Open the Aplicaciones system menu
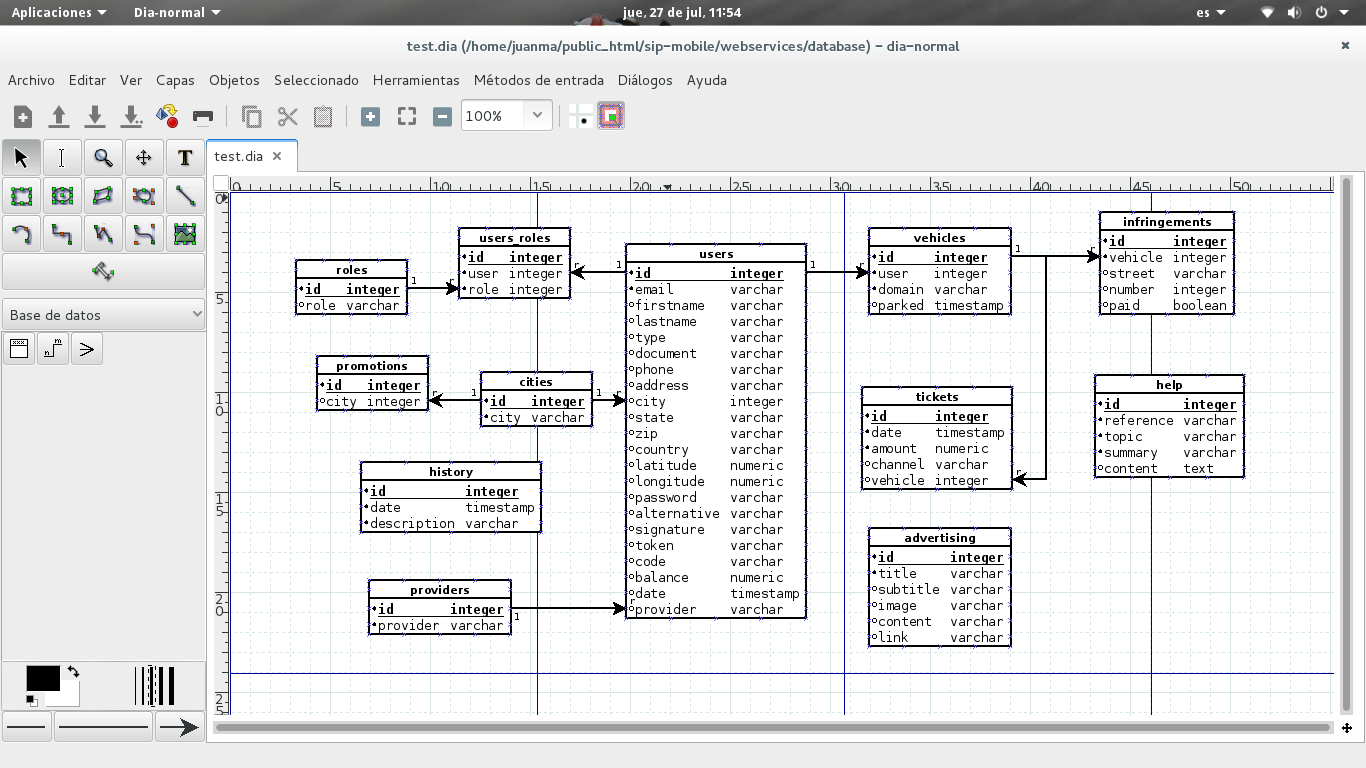This screenshot has height=768, width=1366. click(x=58, y=12)
